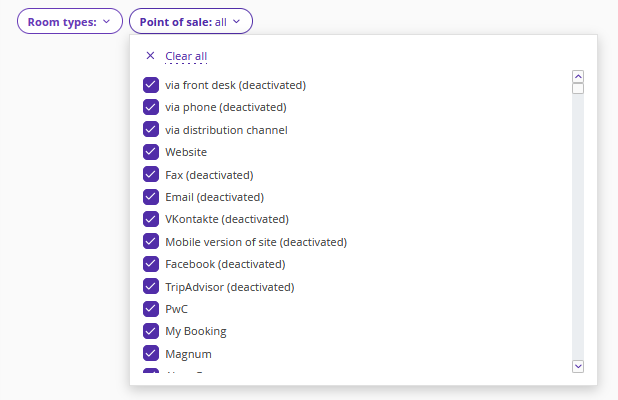Open the Room types dropdown
618x400 pixels.
[69, 21]
